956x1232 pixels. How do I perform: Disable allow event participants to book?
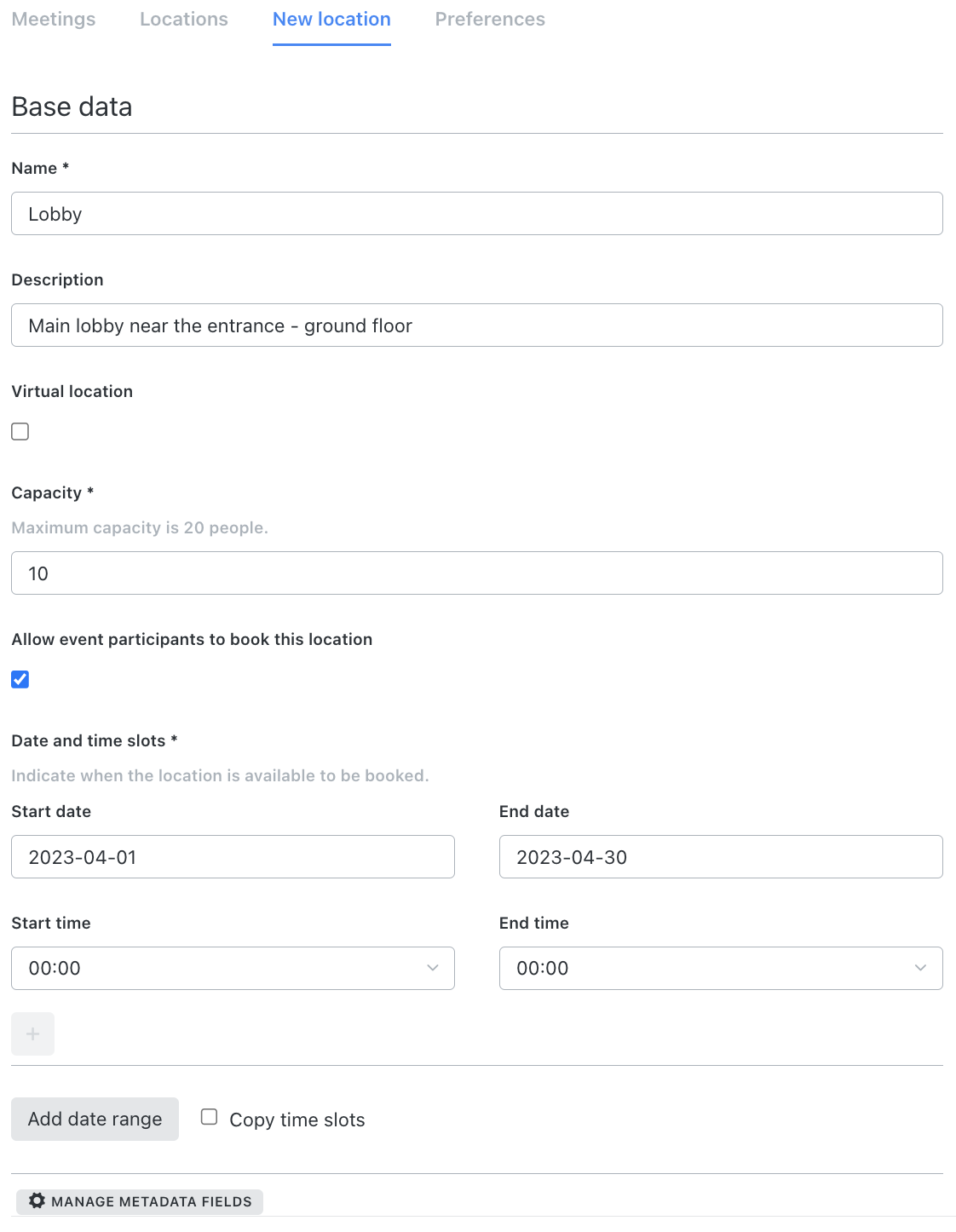click(x=20, y=679)
